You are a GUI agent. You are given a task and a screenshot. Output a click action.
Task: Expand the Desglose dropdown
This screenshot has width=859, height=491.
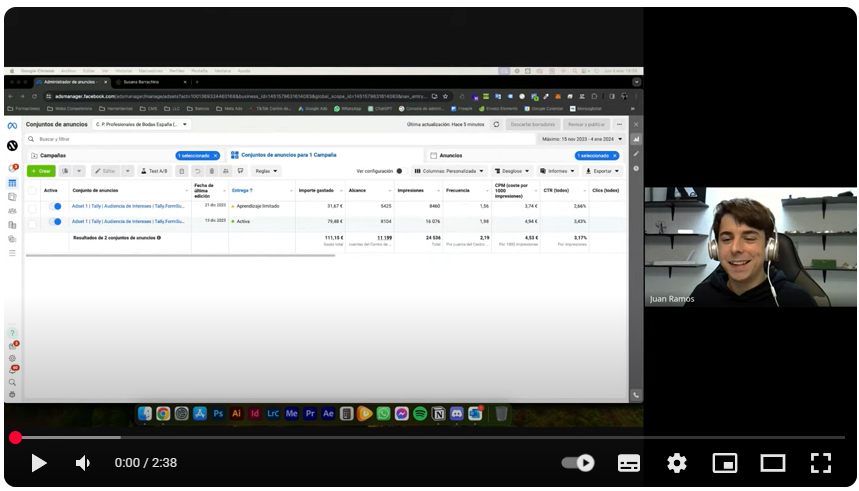click(x=512, y=171)
